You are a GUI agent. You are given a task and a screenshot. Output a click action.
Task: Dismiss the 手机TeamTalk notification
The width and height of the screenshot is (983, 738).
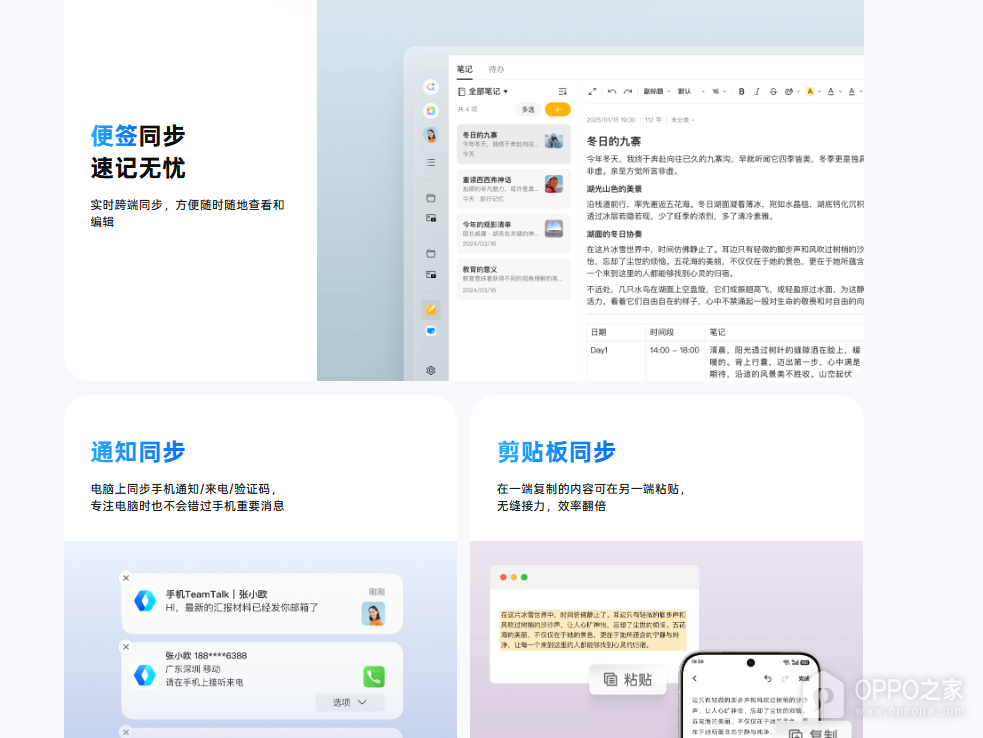click(x=126, y=578)
